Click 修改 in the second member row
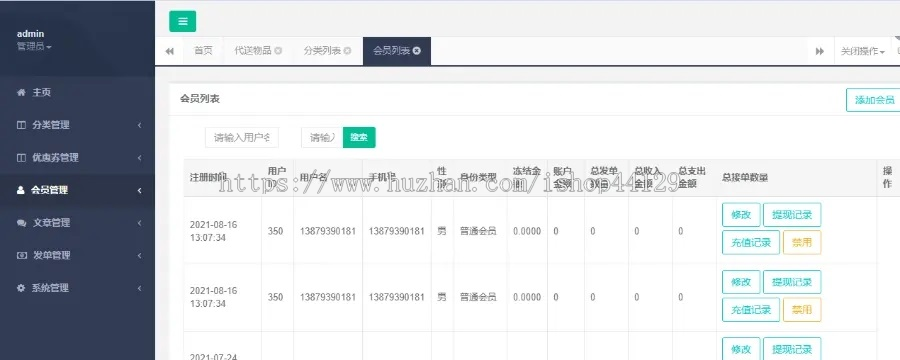The width and height of the screenshot is (900, 360). 741,282
